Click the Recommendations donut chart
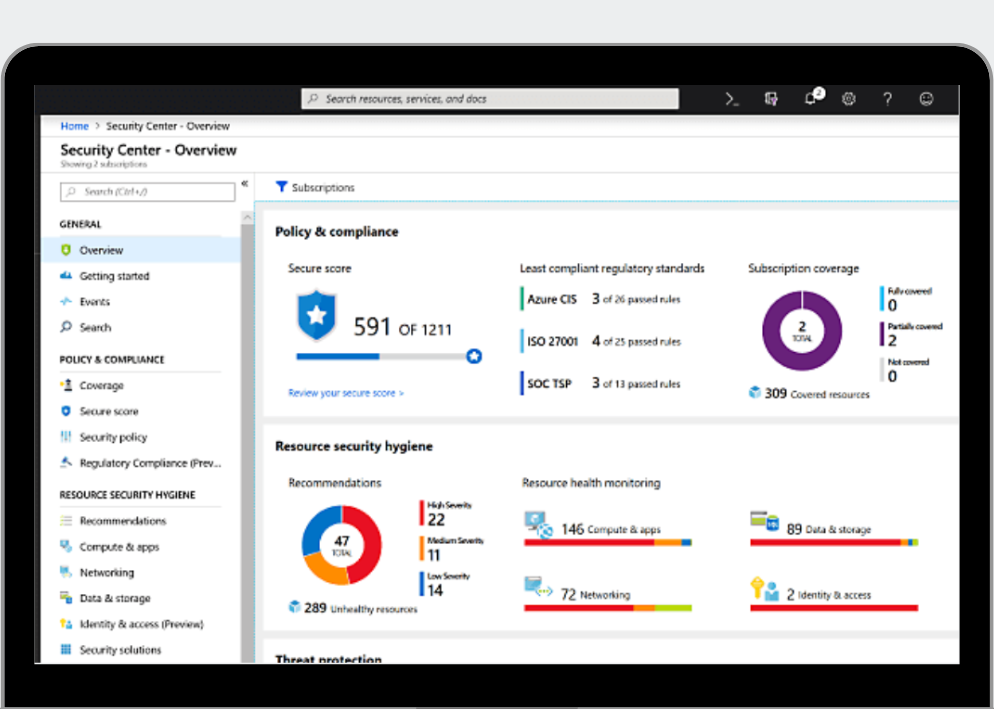The height and width of the screenshot is (709, 994). coord(342,545)
